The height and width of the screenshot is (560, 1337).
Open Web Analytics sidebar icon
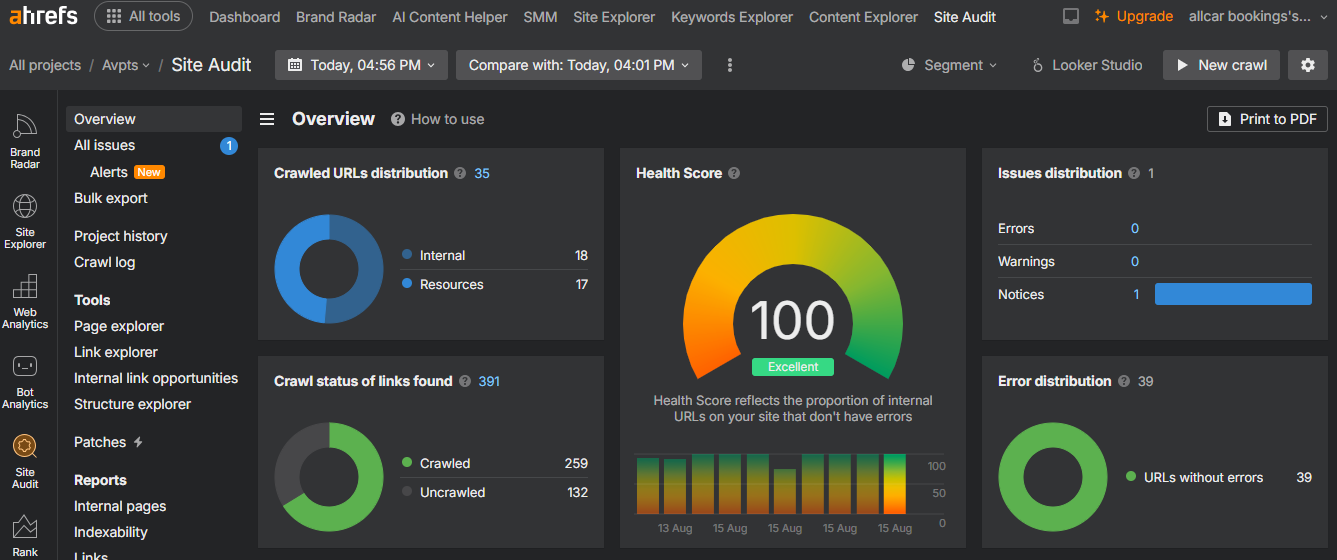pyautogui.click(x=25, y=301)
